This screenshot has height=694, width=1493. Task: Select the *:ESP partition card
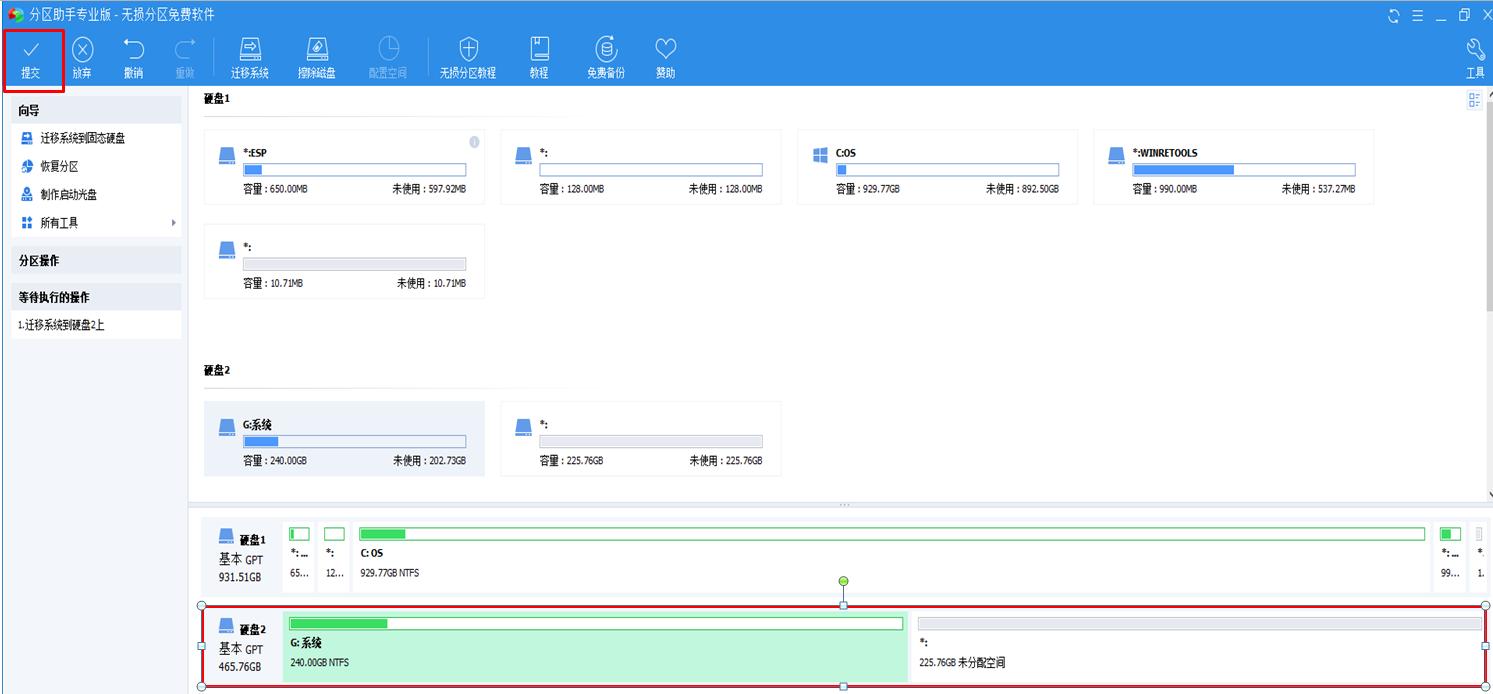(344, 167)
